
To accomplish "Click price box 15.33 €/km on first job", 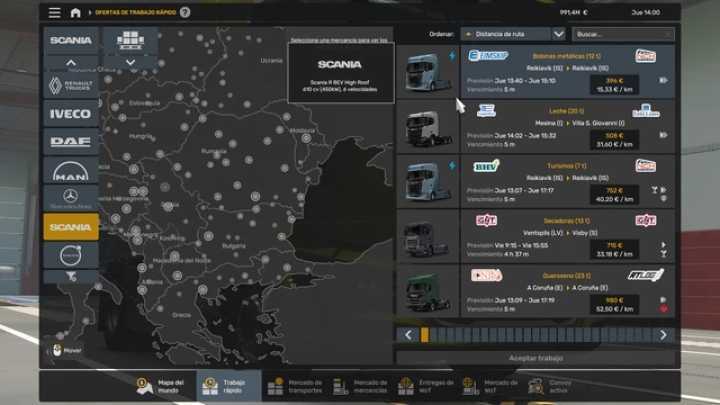I will pyautogui.click(x=614, y=84).
